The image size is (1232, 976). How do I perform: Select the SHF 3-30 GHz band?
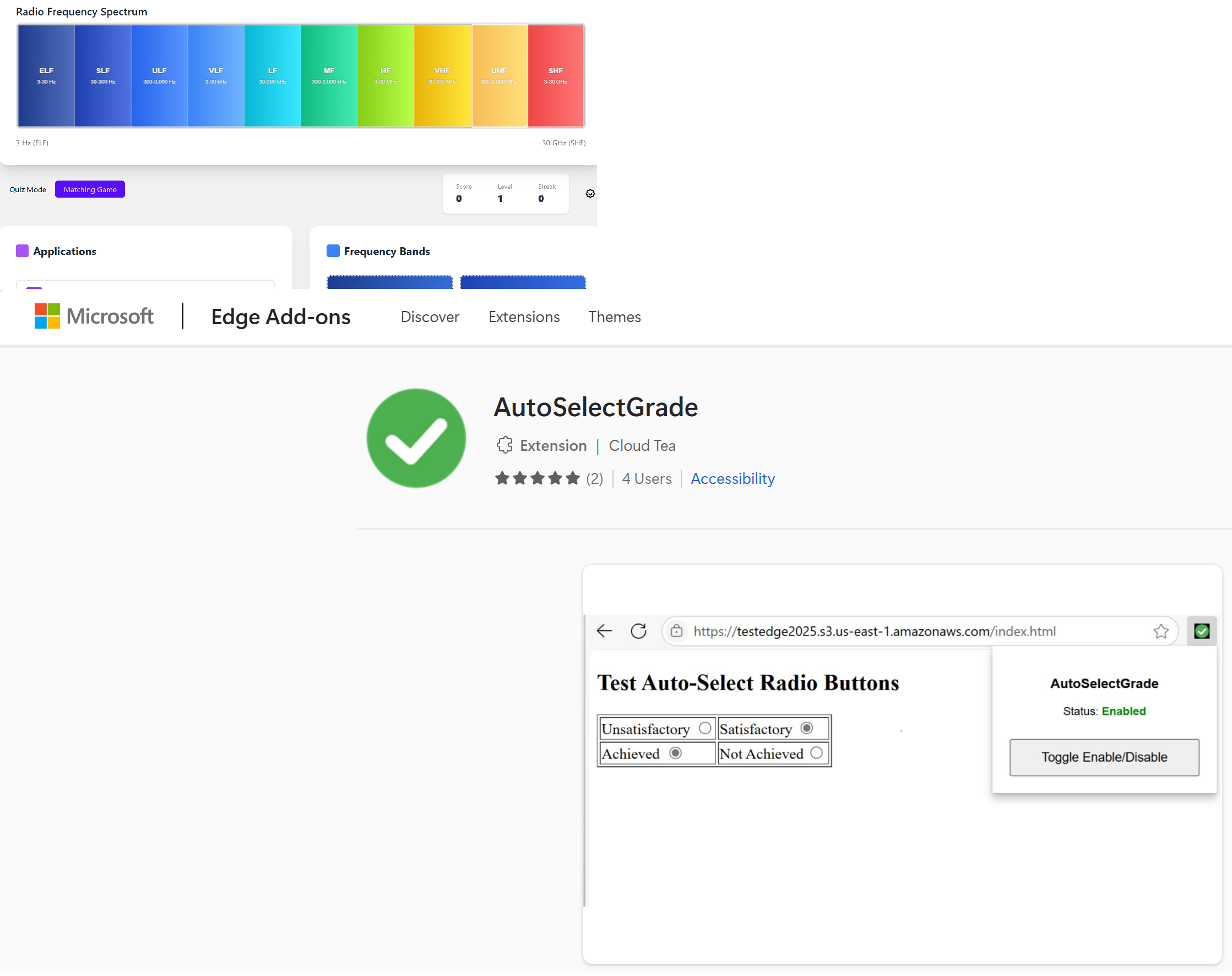[556, 75]
